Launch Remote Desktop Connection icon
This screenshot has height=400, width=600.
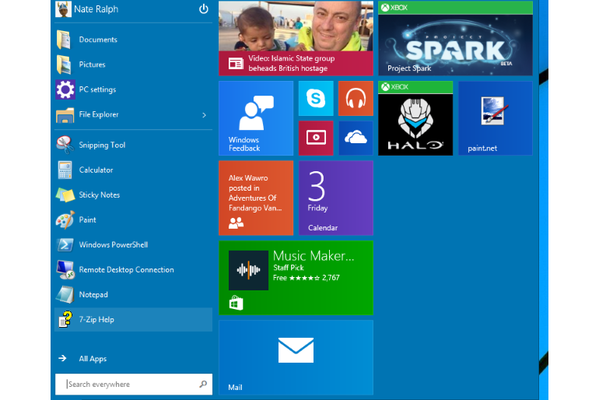(x=65, y=269)
